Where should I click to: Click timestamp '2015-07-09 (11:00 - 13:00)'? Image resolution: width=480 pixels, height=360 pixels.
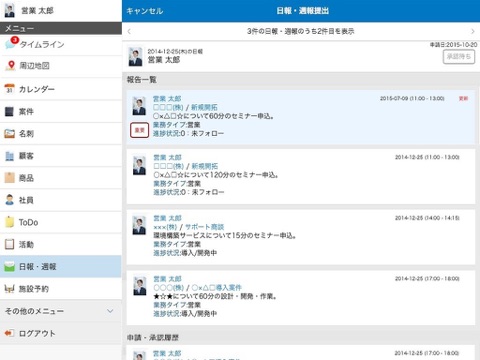pyautogui.click(x=412, y=99)
